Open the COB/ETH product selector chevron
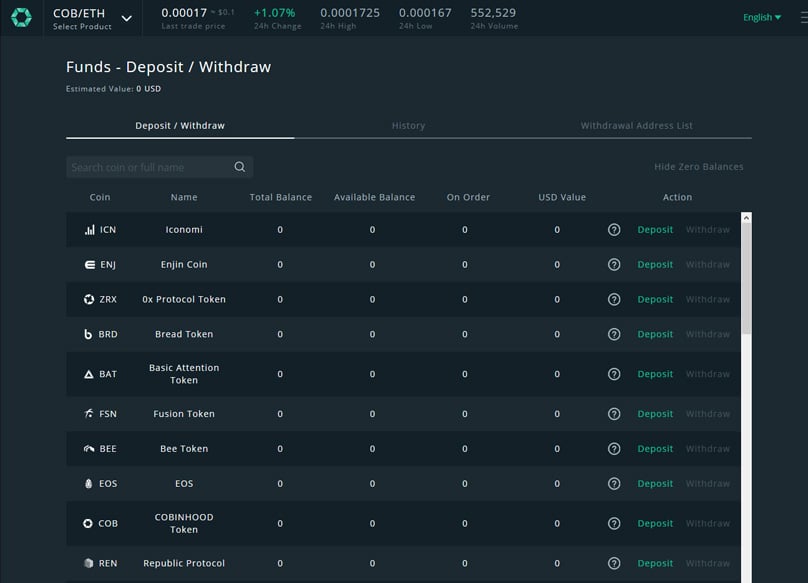The height and width of the screenshot is (583, 808). click(126, 19)
